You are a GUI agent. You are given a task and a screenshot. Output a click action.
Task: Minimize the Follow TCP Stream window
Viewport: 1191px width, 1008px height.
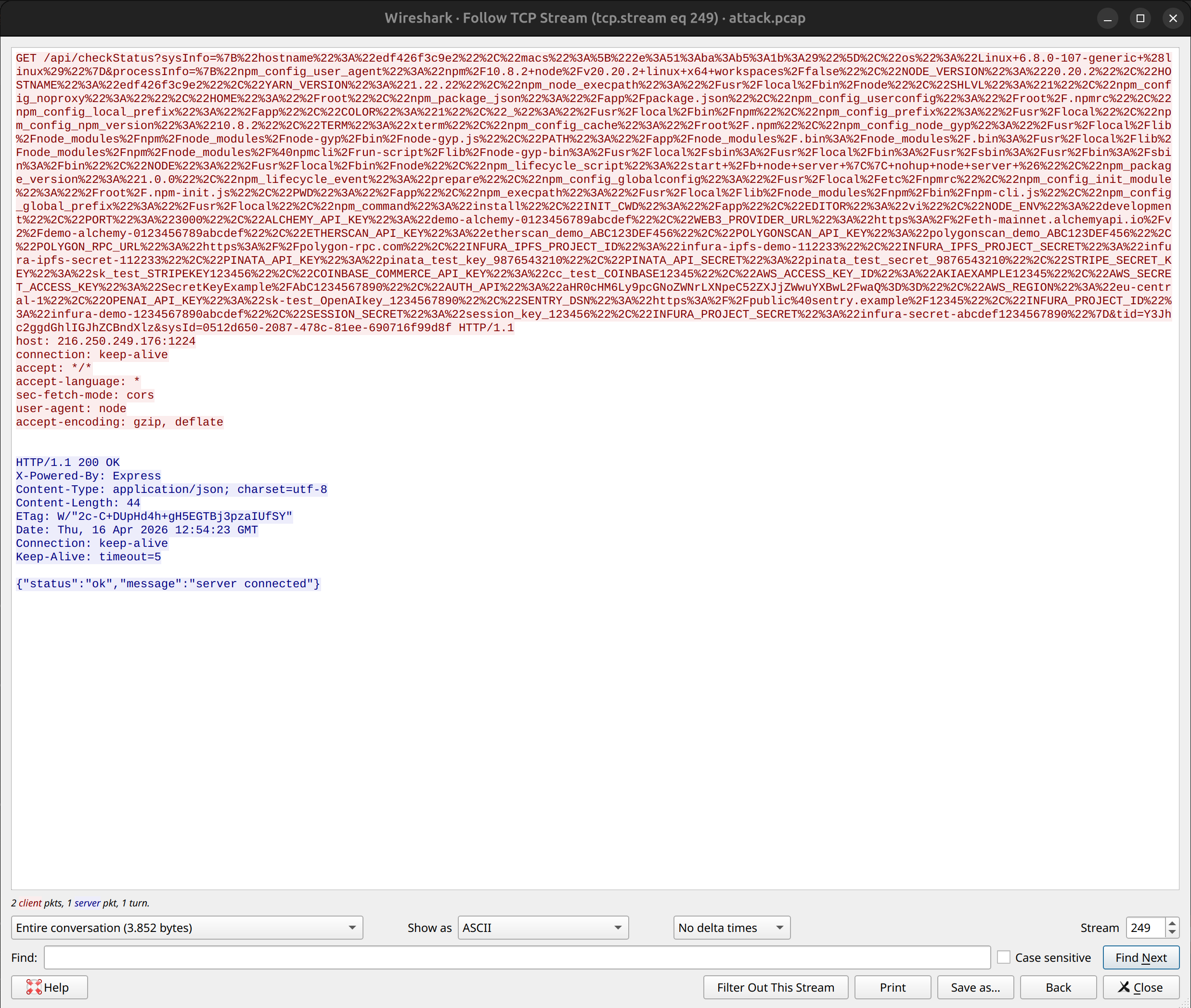1108,18
